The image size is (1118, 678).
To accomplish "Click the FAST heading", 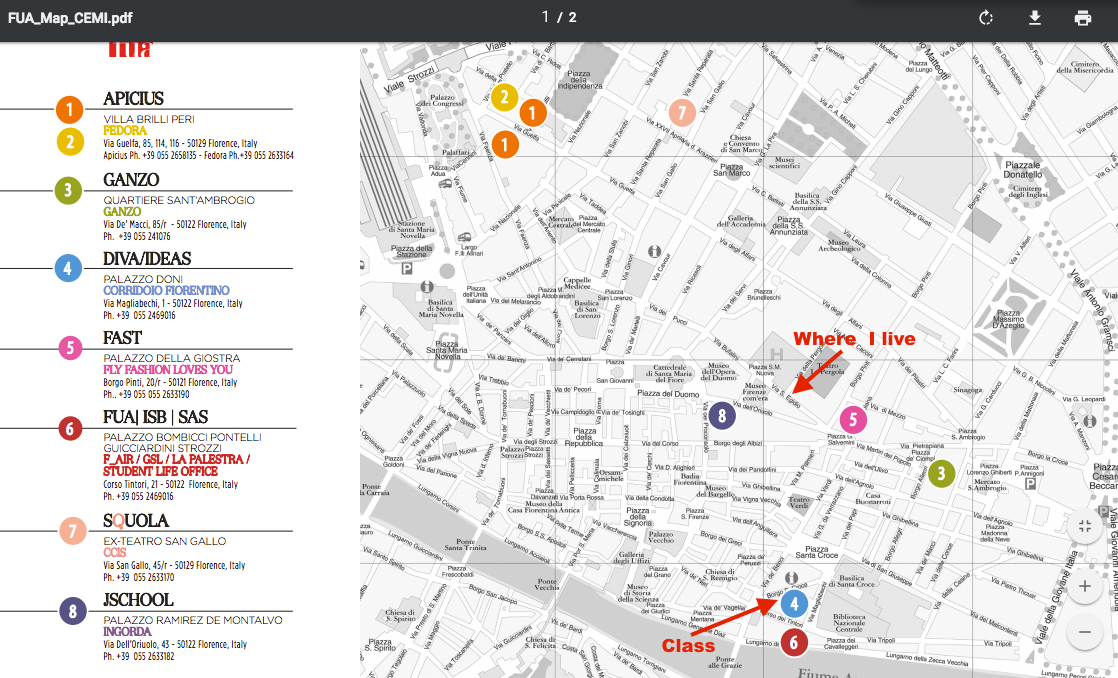I will [123, 338].
